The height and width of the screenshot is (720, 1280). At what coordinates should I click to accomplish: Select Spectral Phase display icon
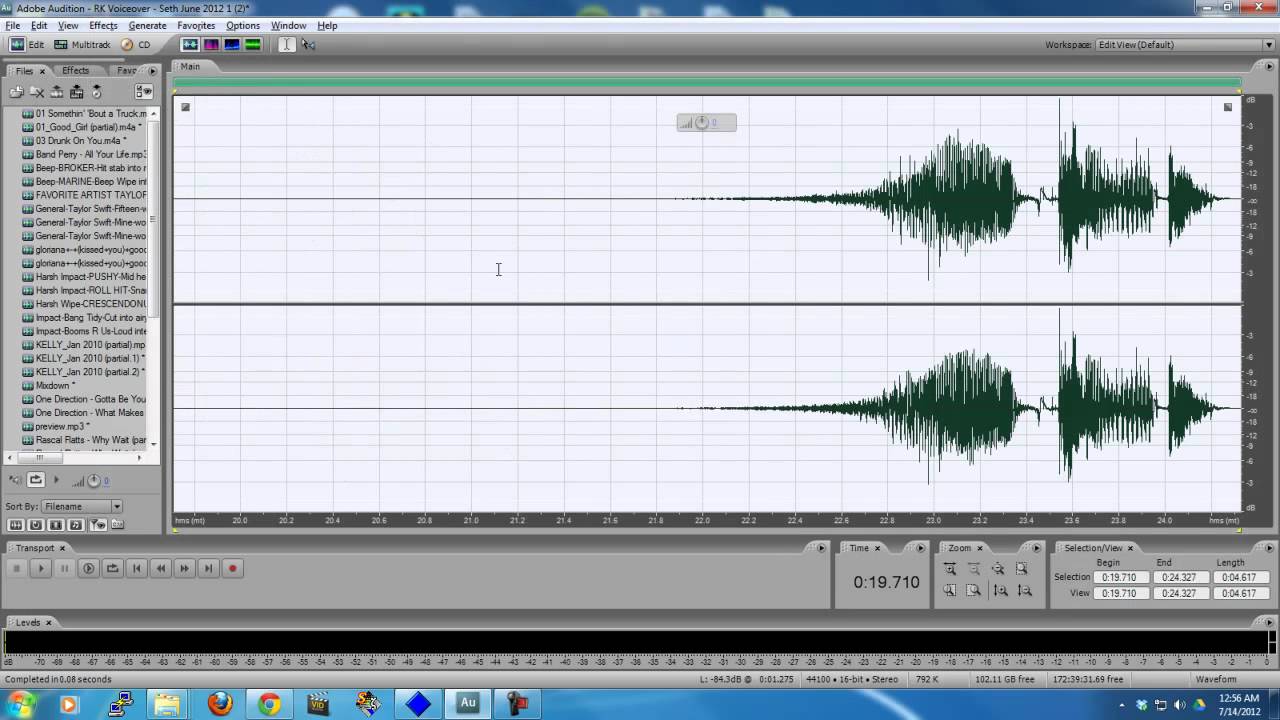[253, 45]
